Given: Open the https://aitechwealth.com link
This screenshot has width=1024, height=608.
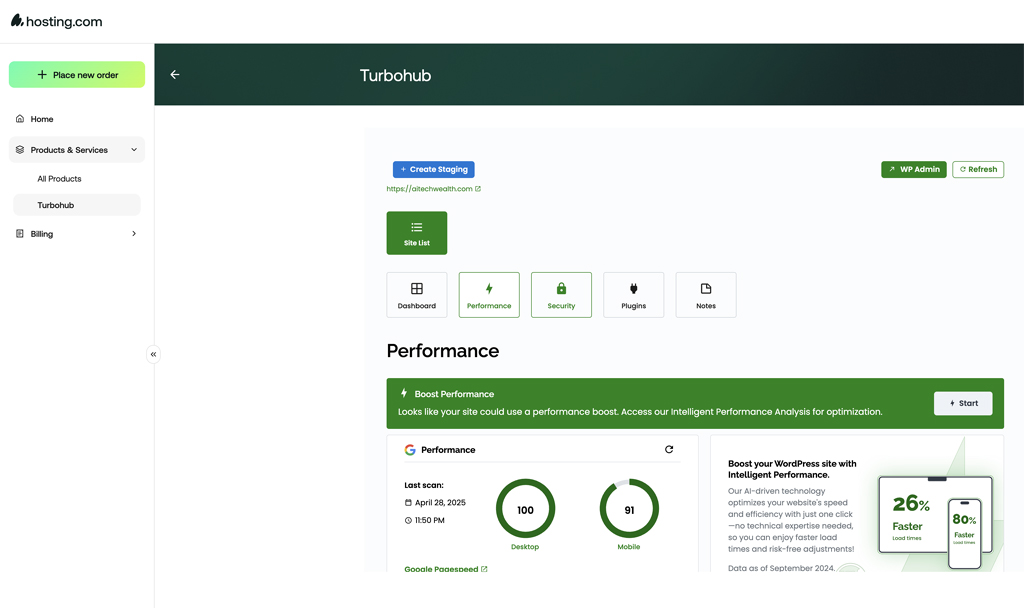Looking at the screenshot, I should pyautogui.click(x=429, y=189).
